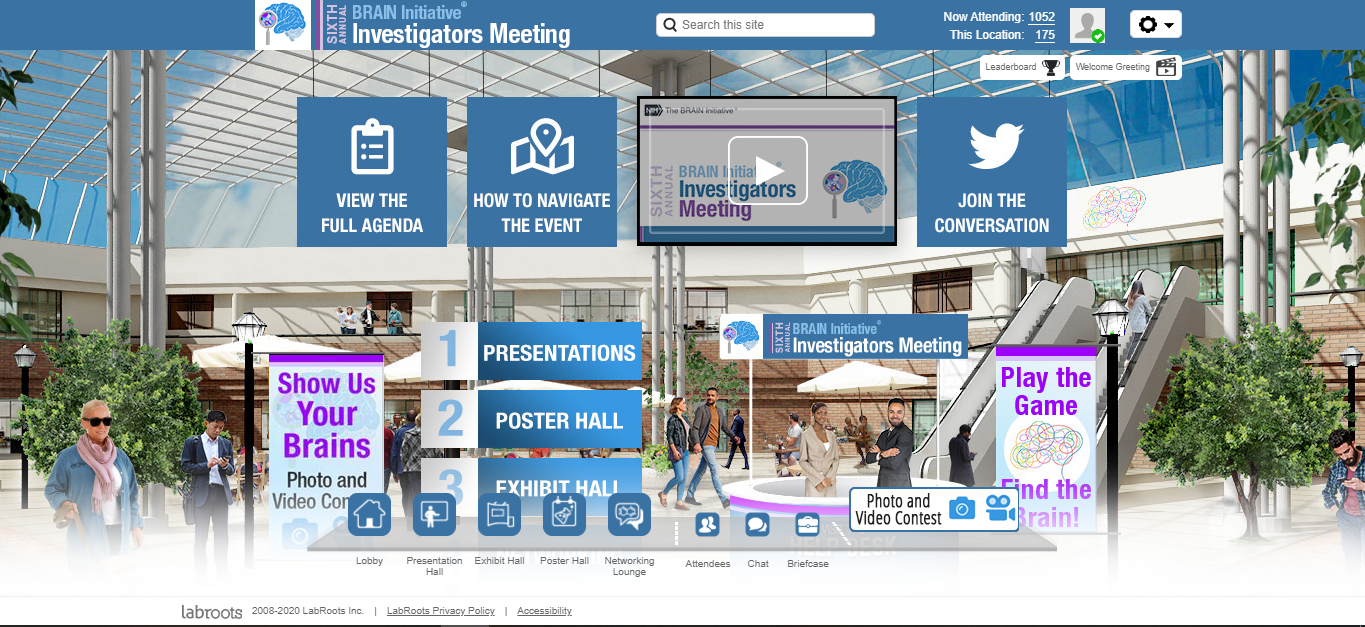Click the Now Attending count 1052

point(1042,17)
